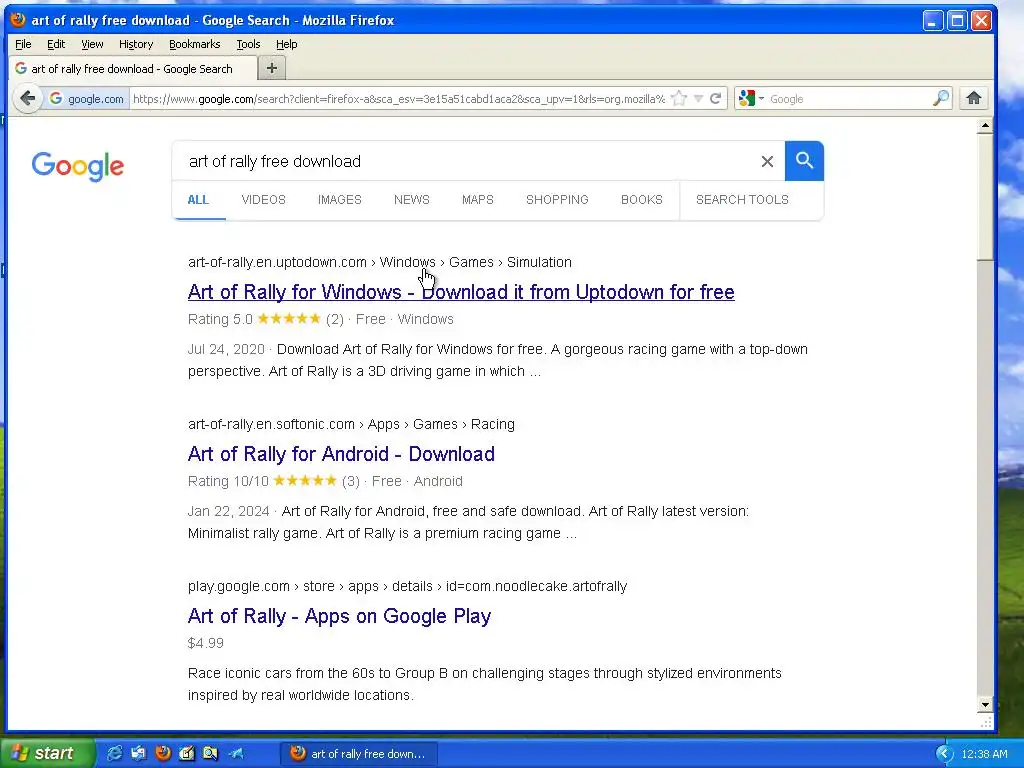Click the 'Jul 24, 2020' date text
This screenshot has width=1024, height=768.
226,349
